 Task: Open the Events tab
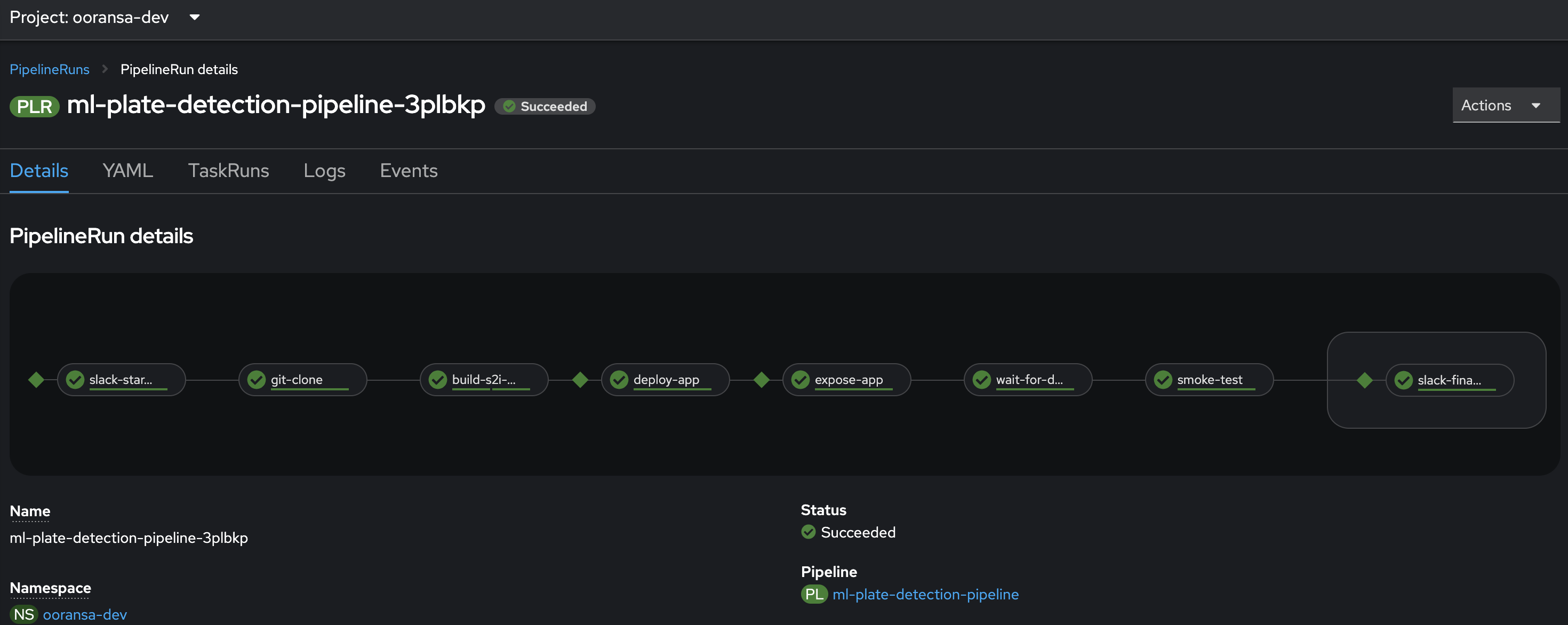(409, 171)
